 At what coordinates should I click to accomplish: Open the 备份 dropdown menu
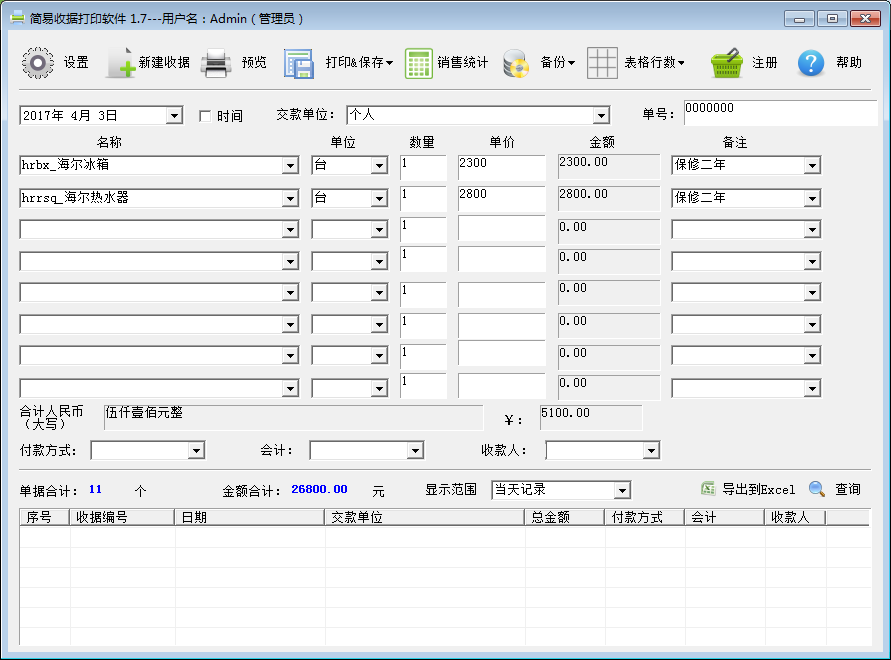pyautogui.click(x=557, y=63)
